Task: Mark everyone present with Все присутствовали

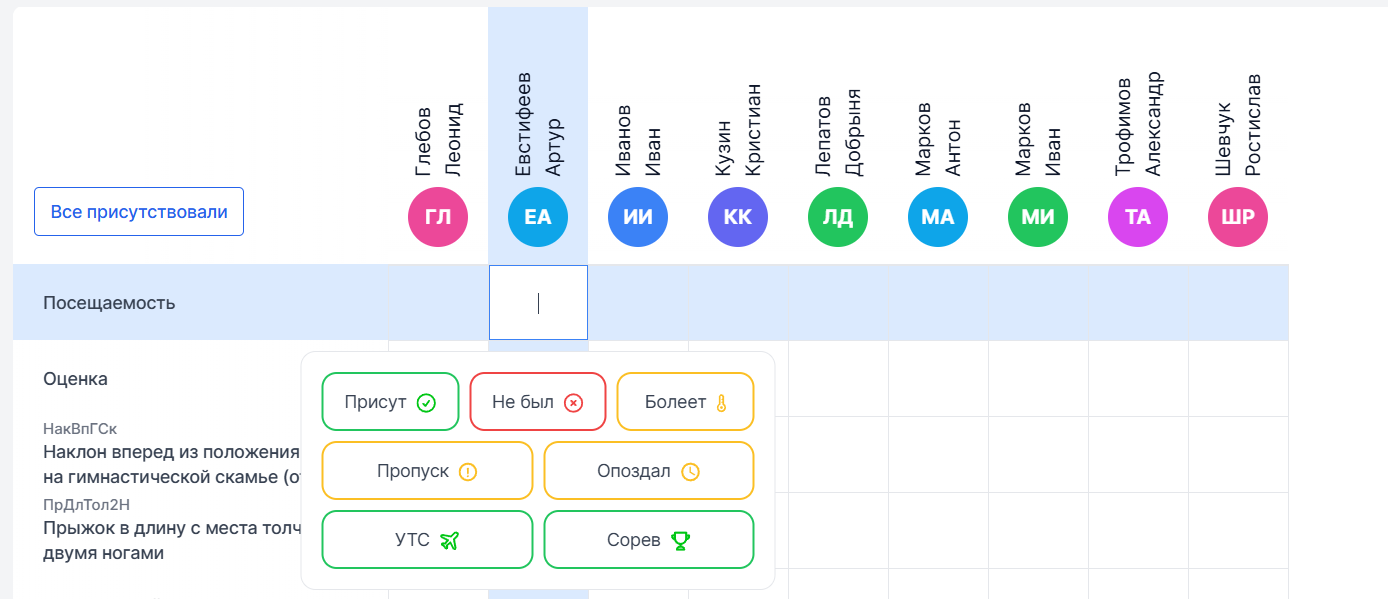Action: coord(139,212)
